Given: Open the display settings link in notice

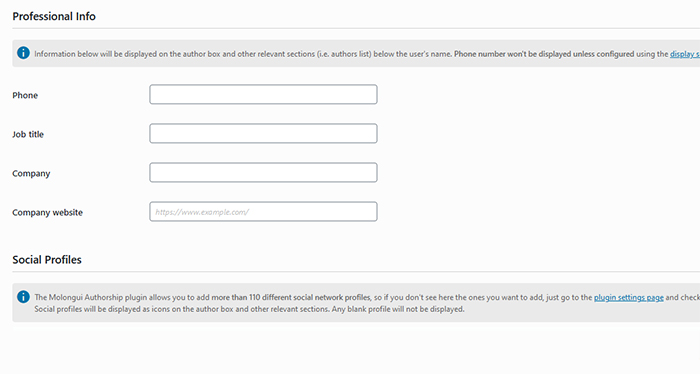Looking at the screenshot, I should click(685, 54).
